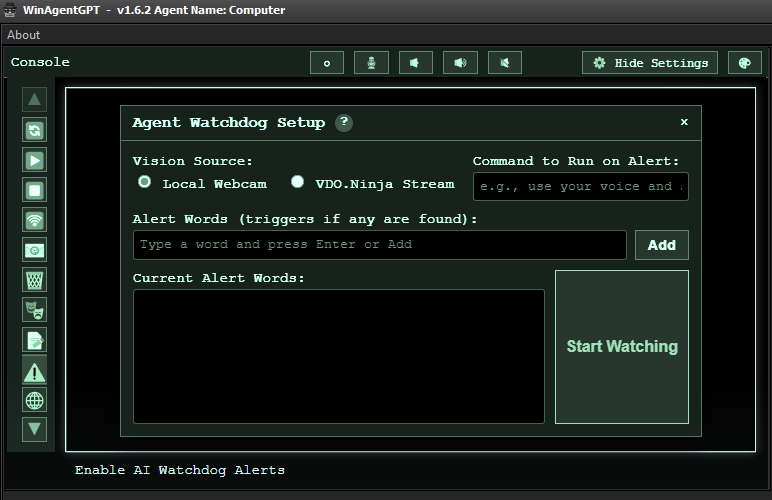
Task: Click Add to add the alert word
Action: [x=661, y=245]
